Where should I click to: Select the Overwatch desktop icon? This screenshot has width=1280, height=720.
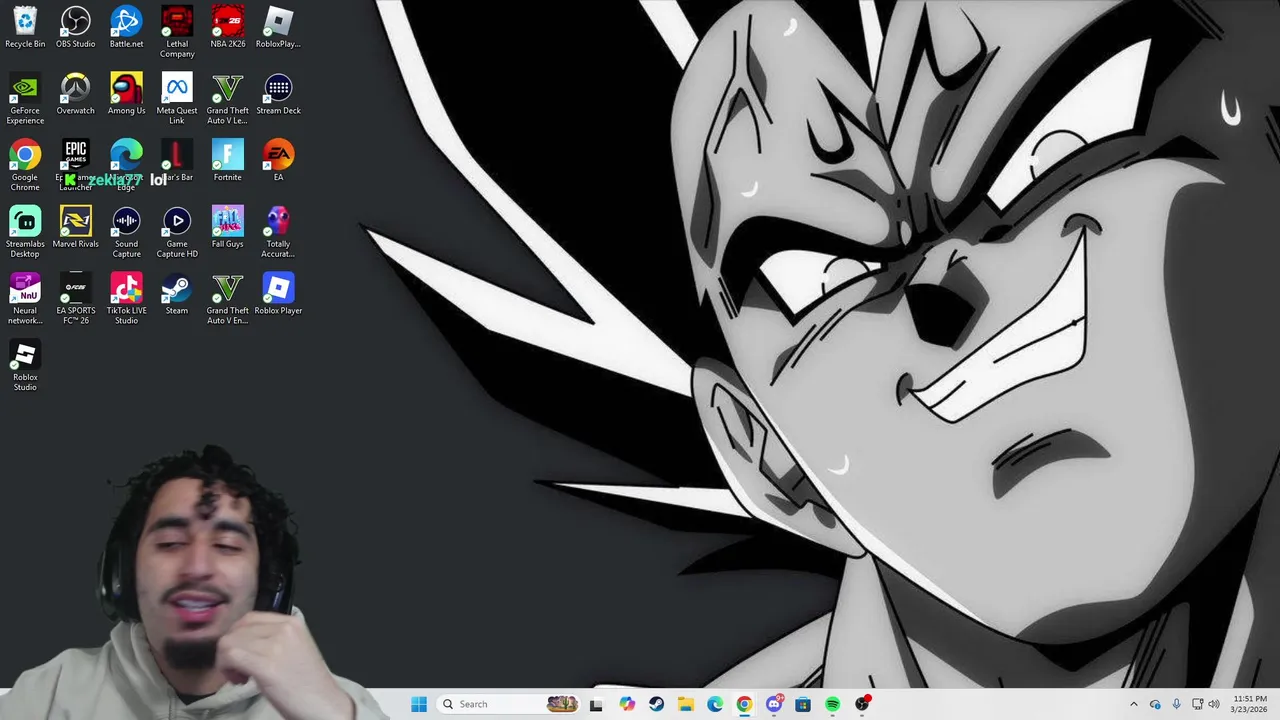pos(76,94)
